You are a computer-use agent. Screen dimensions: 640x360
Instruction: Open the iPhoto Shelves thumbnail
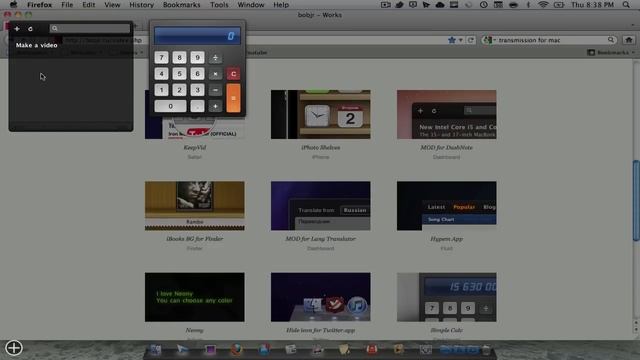pos(320,115)
